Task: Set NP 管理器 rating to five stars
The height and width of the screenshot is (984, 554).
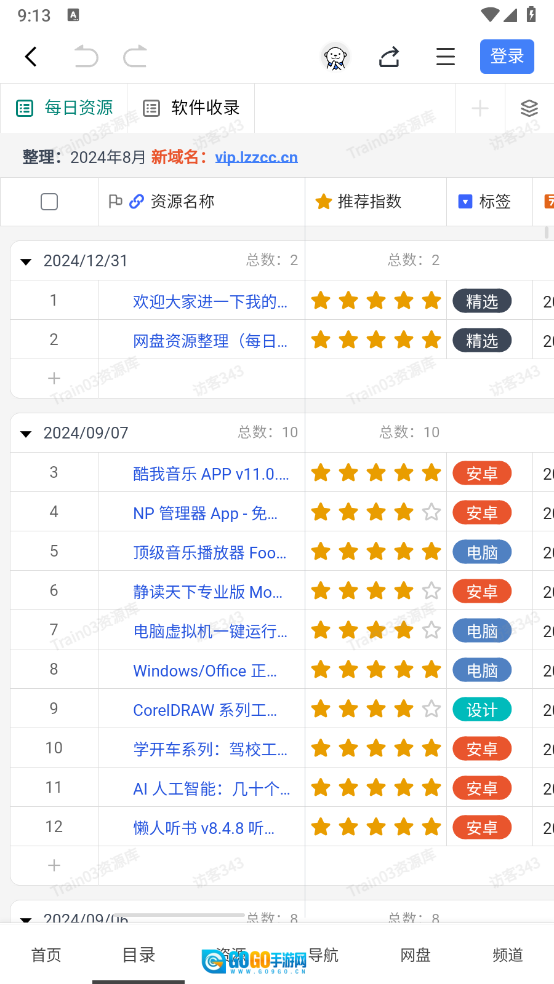Action: [x=431, y=513]
